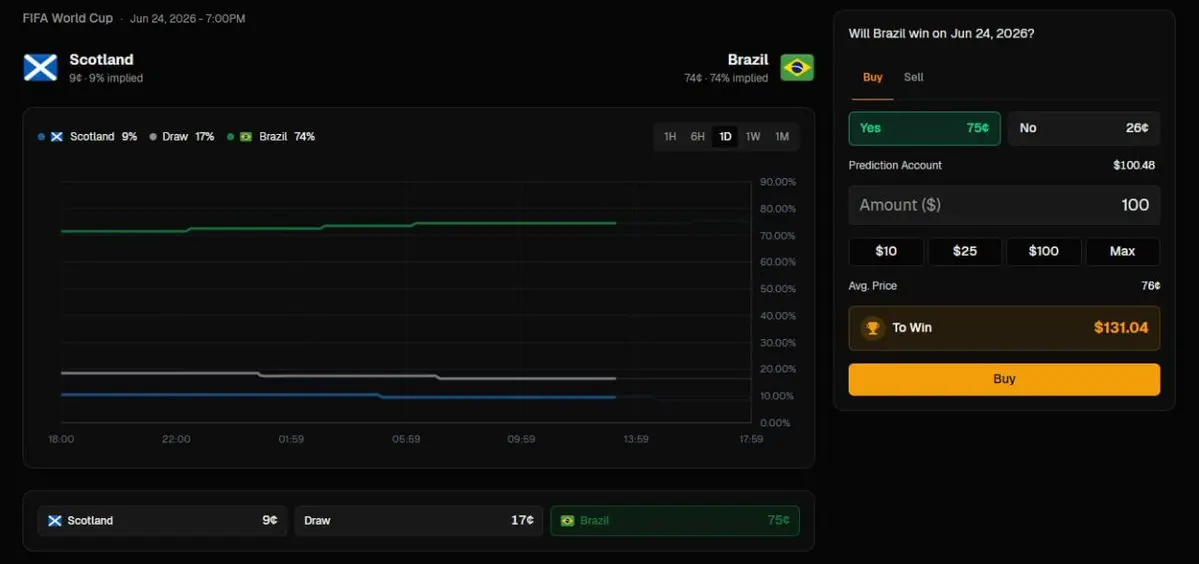This screenshot has height=564, width=1199.
Task: Click the $131.04 To Win value
Action: coord(1121,328)
